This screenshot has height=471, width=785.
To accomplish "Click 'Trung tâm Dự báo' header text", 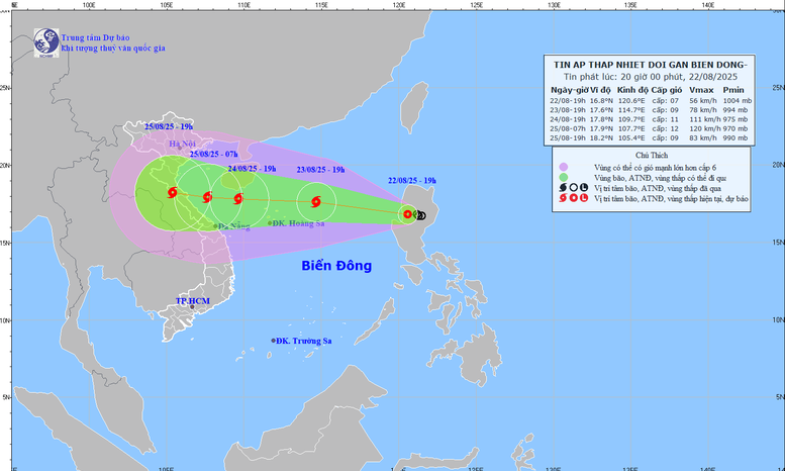I will click(95, 38).
